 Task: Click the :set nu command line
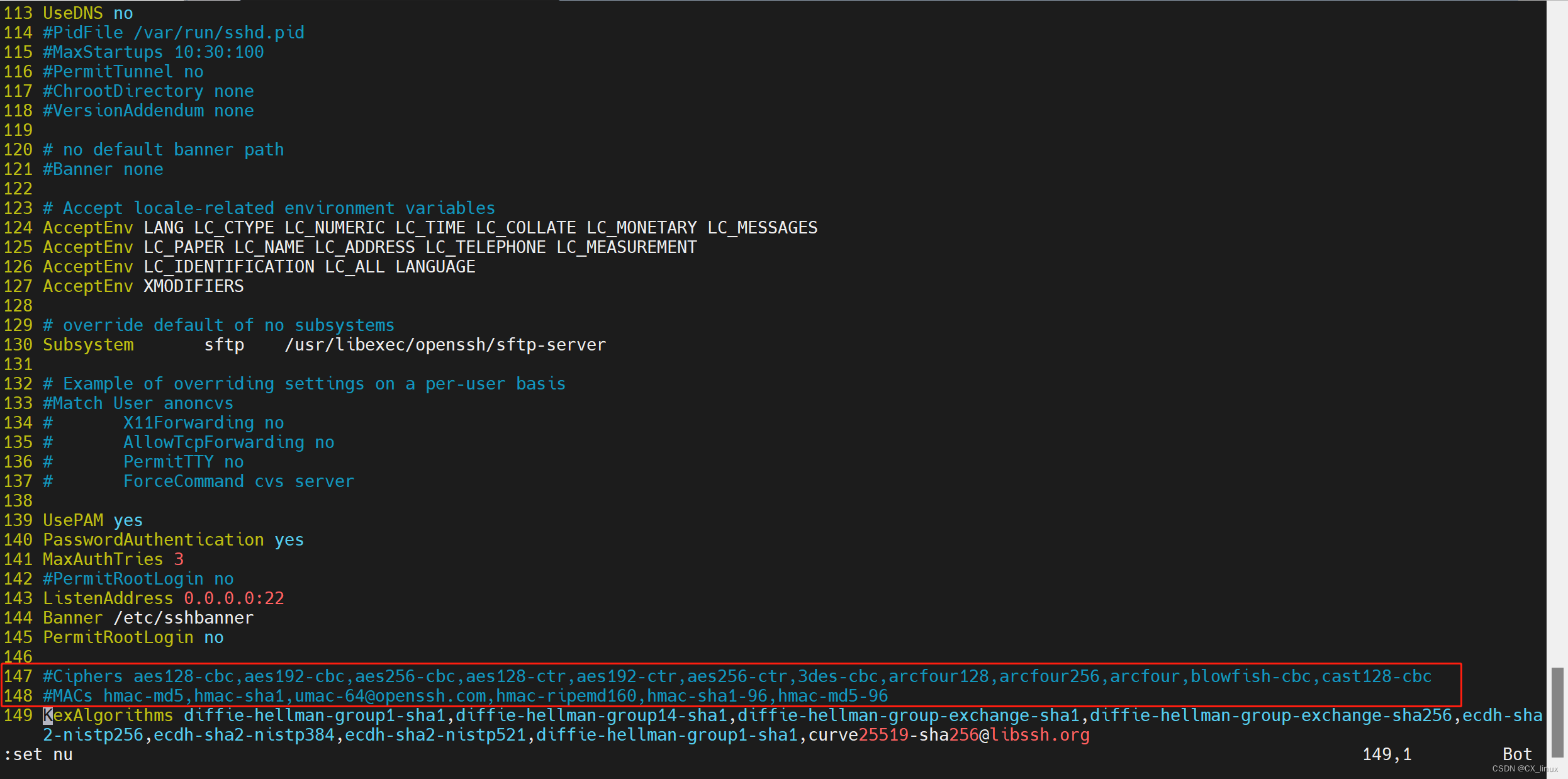tap(38, 754)
